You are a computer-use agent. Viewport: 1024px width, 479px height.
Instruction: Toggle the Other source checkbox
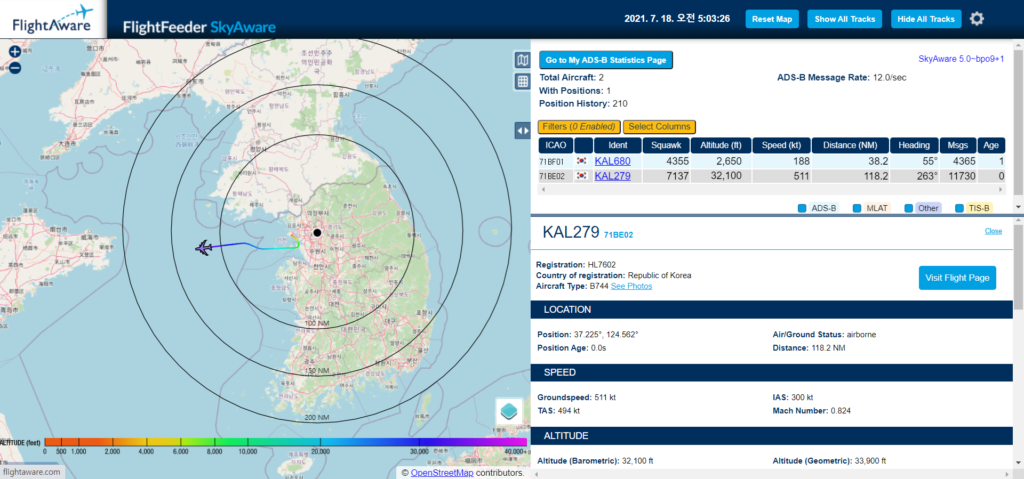click(908, 208)
